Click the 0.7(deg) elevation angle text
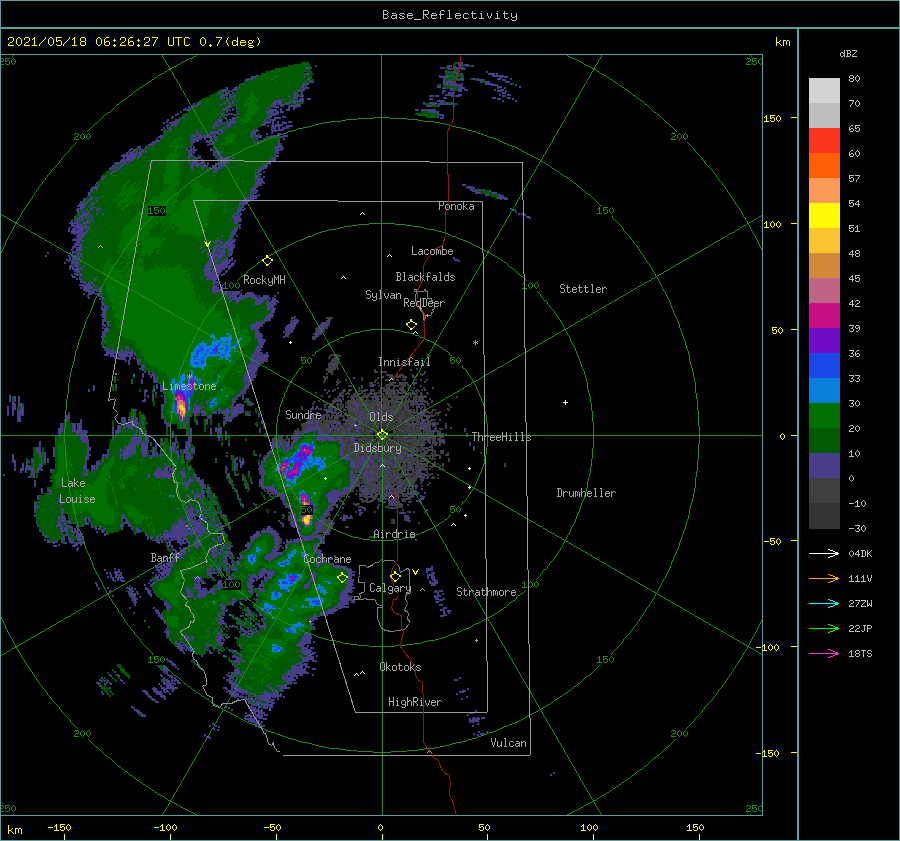Screen dimensions: 900x841 pyautogui.click(x=230, y=42)
